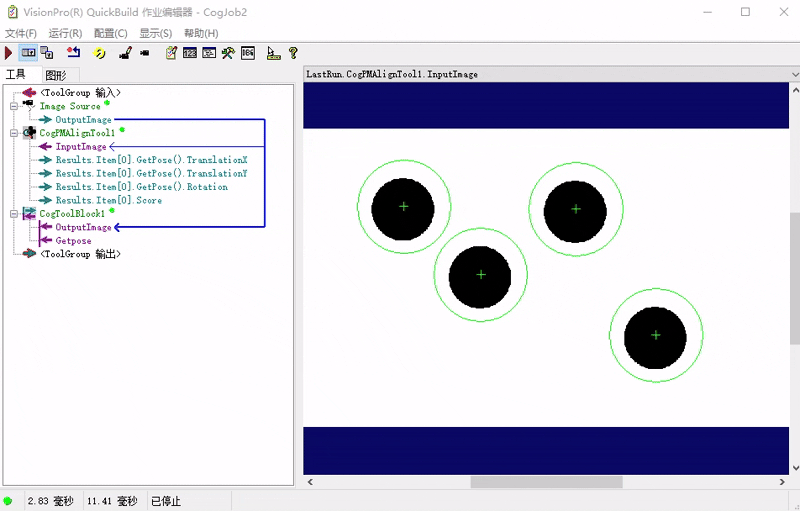Screen dimensions: 800x511
Task: Open the 文件(F) menu
Action: click(21, 33)
